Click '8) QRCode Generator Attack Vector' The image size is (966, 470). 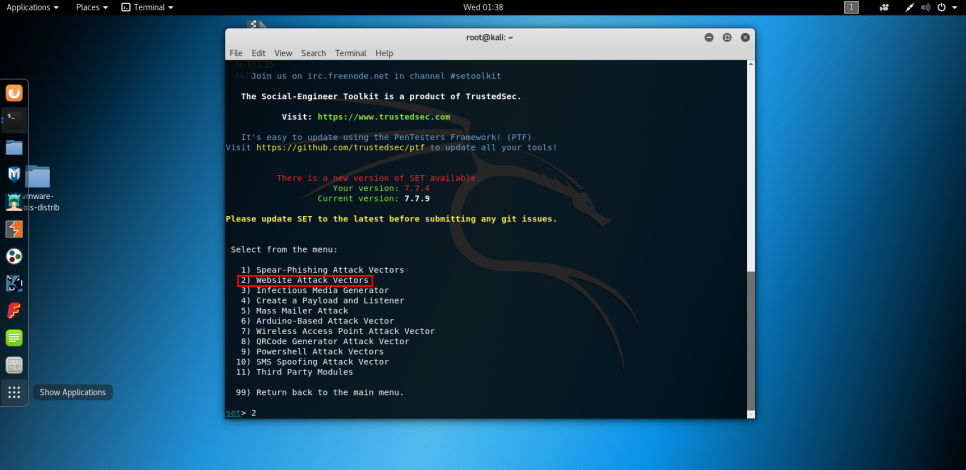coord(325,341)
